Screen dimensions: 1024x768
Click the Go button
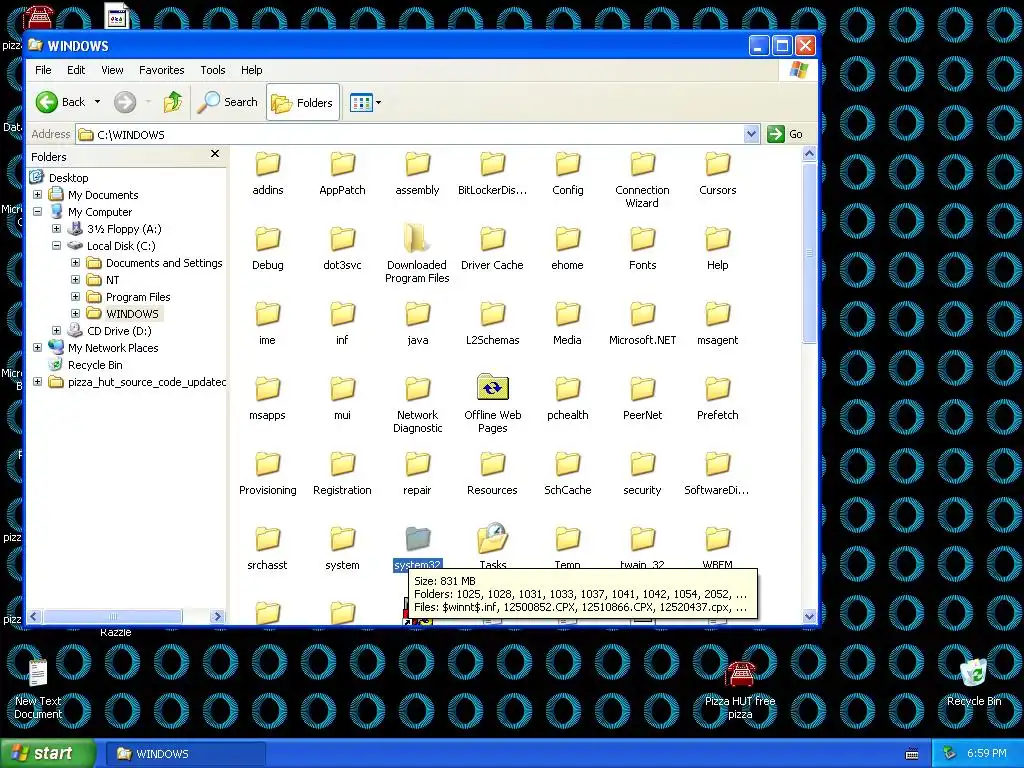(785, 134)
